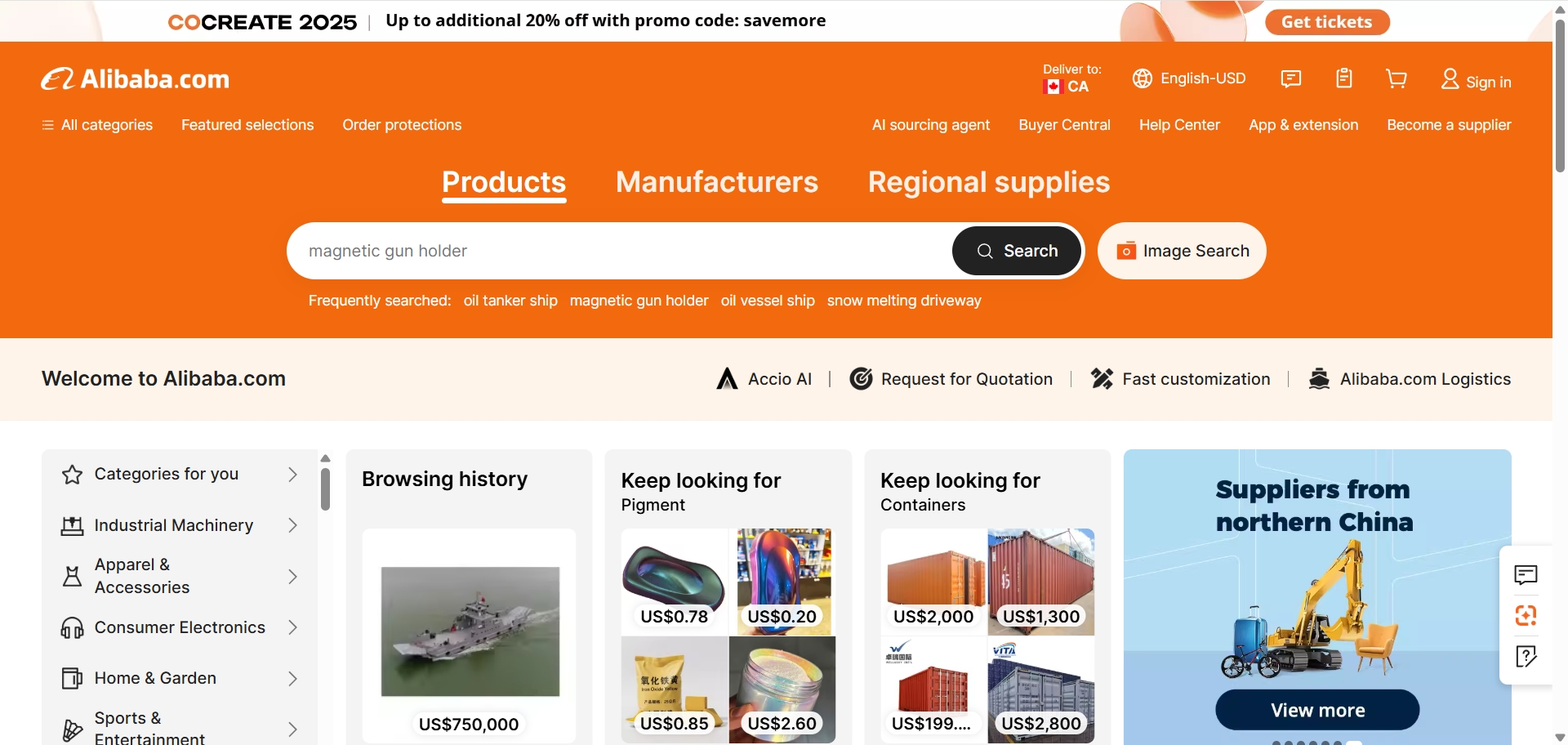This screenshot has height=745, width=1568.
Task: Open the orders clipboard icon
Action: point(1344,79)
